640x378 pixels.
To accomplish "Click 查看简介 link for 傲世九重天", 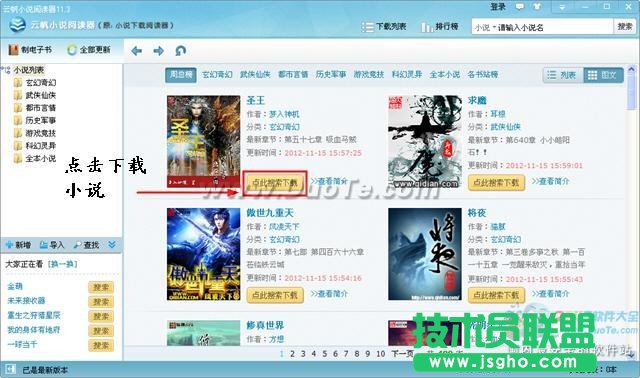I will coord(329,294).
